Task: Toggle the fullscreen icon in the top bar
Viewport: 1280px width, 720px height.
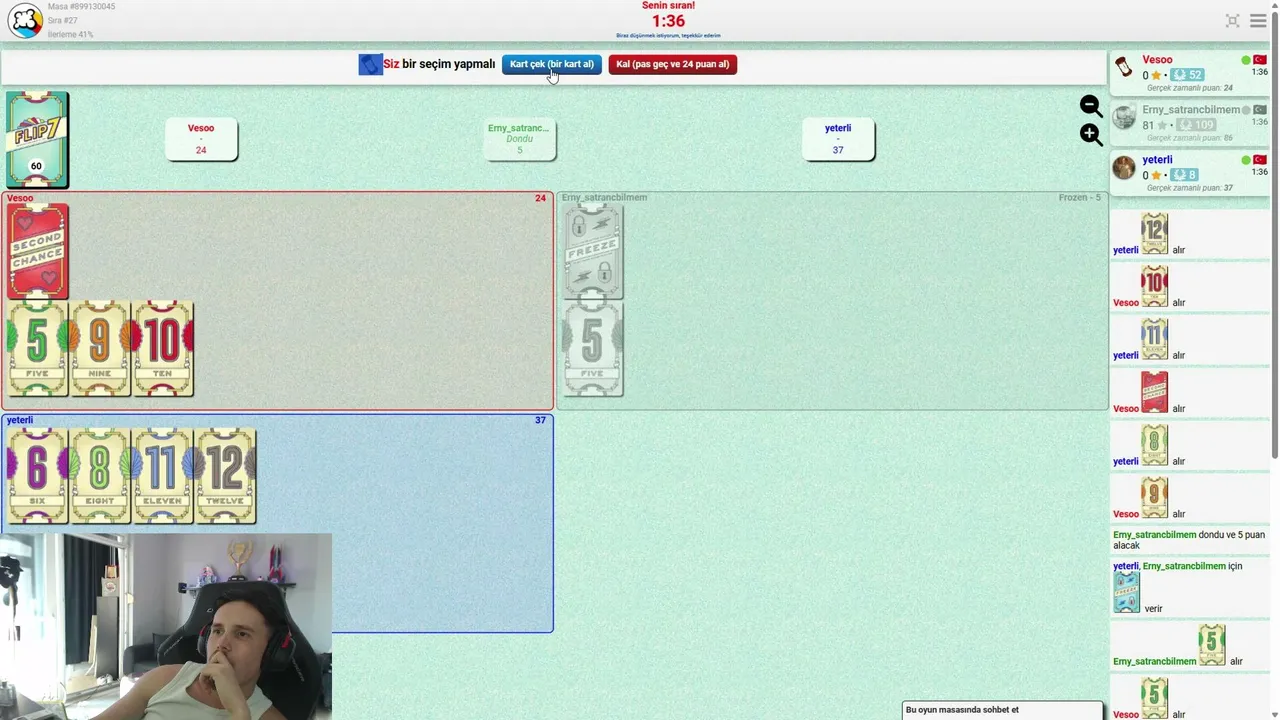Action: coord(1232,21)
